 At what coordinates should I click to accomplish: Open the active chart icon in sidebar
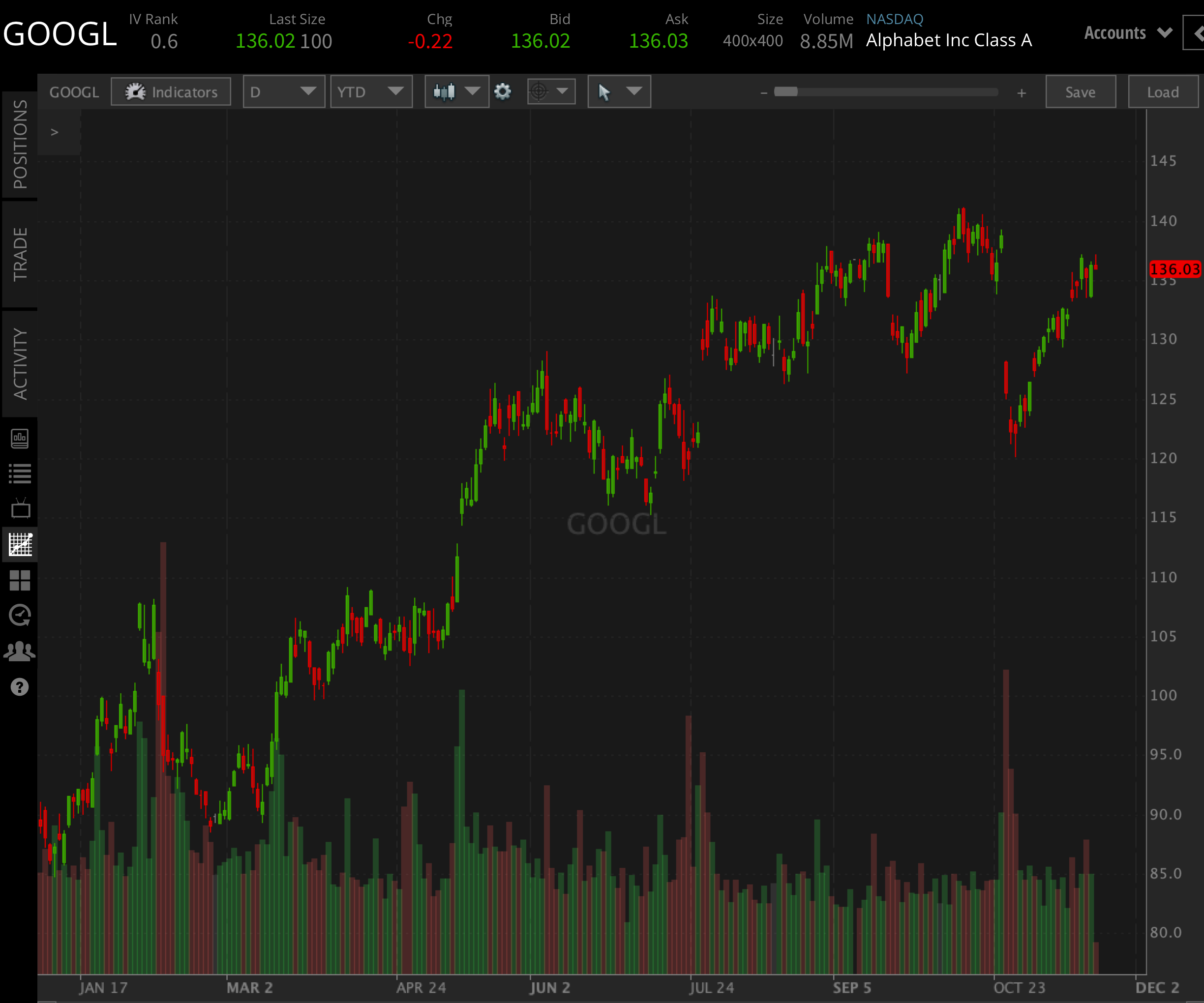[20, 545]
